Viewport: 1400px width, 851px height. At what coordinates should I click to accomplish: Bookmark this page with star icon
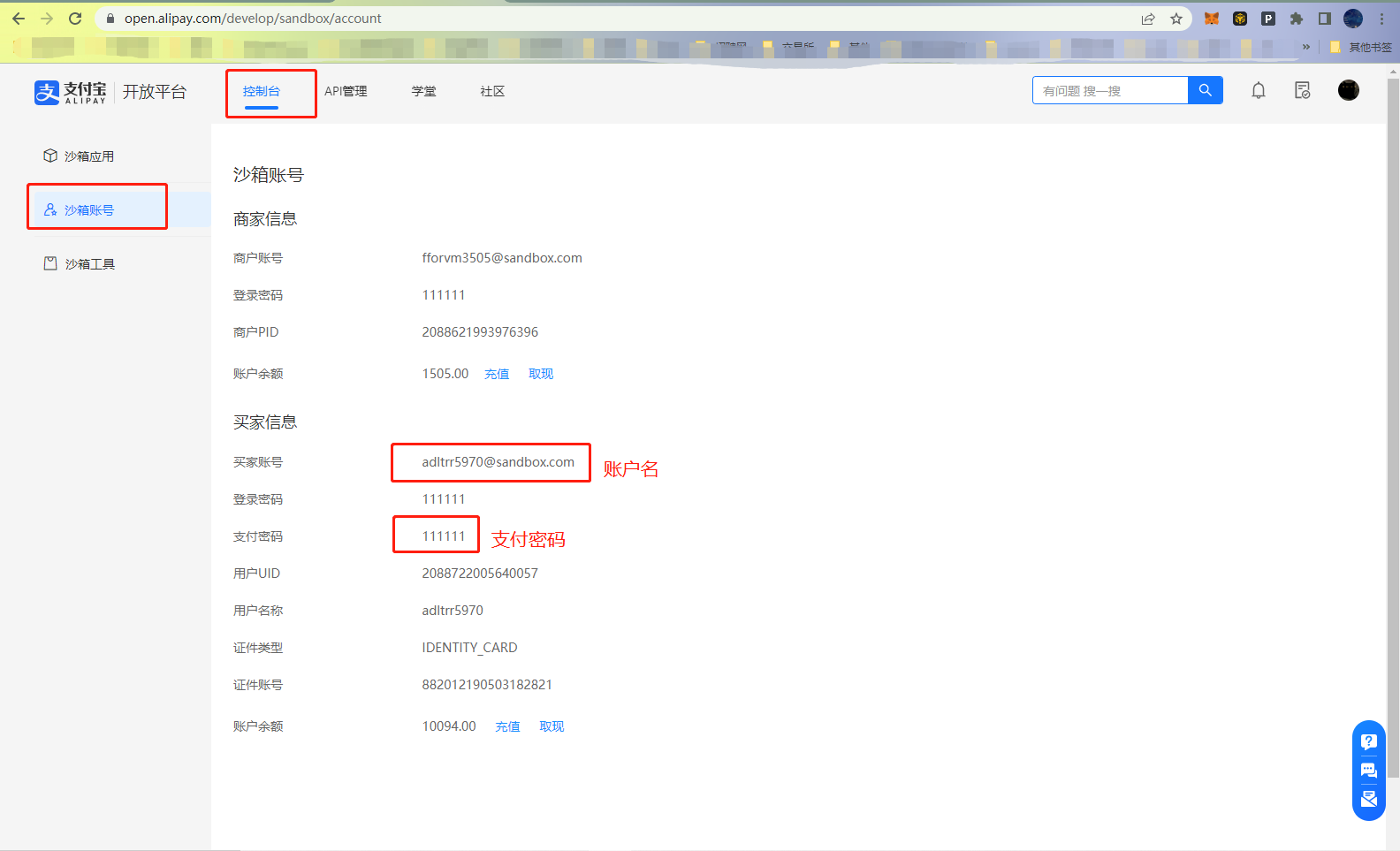pyautogui.click(x=1176, y=19)
